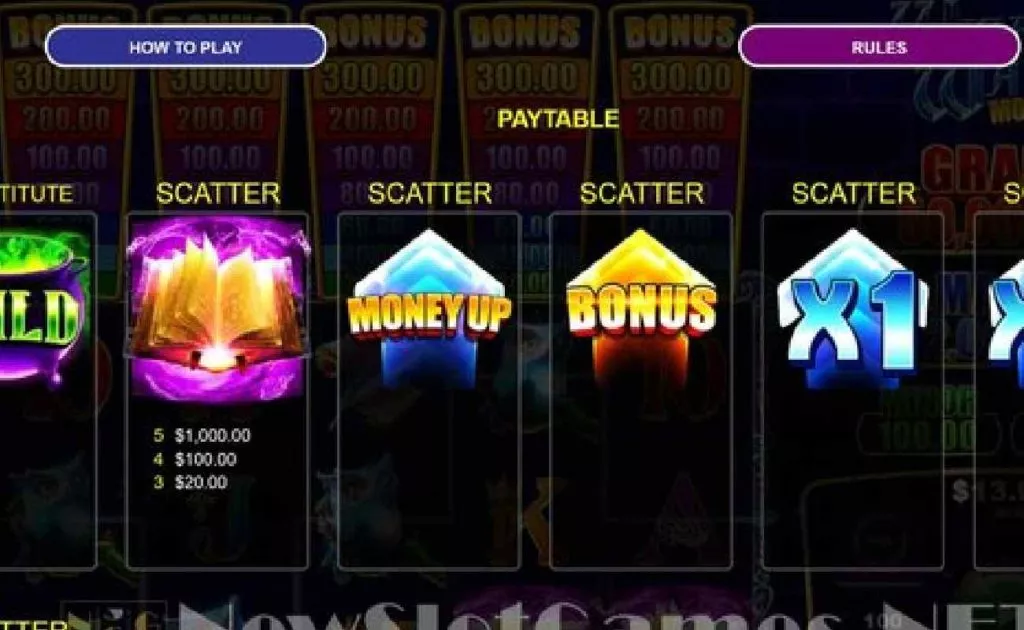Select the 4 symbols $100.00 payout row
Image resolution: width=1024 pixels, height=630 pixels.
(195, 460)
